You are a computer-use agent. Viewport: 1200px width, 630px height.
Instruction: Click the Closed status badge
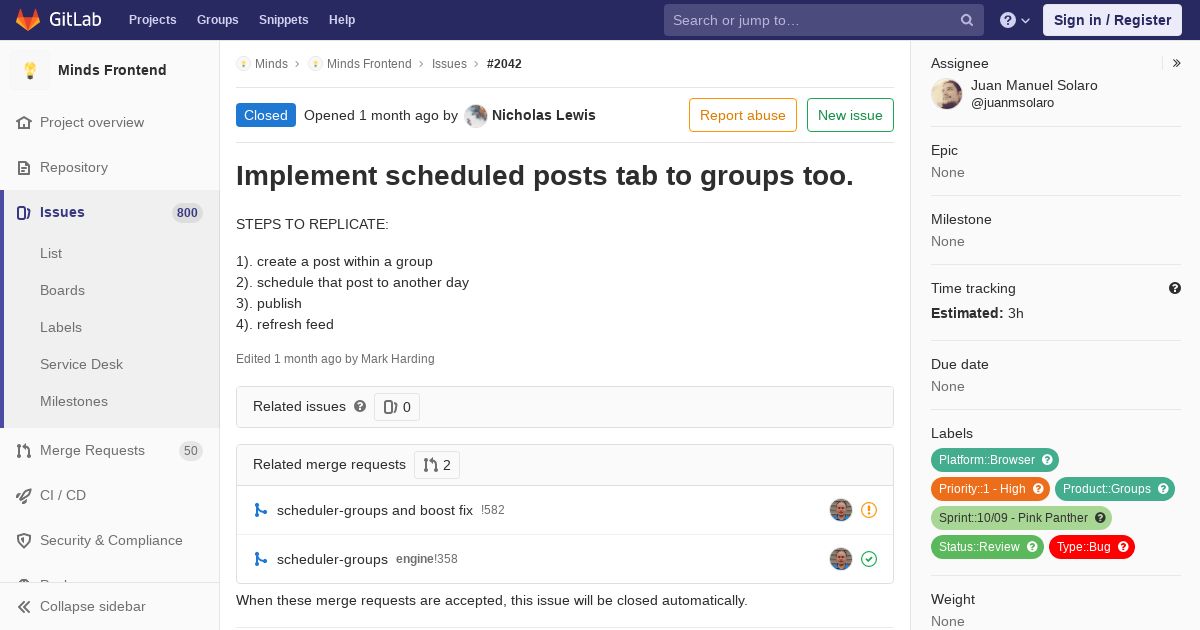click(266, 115)
